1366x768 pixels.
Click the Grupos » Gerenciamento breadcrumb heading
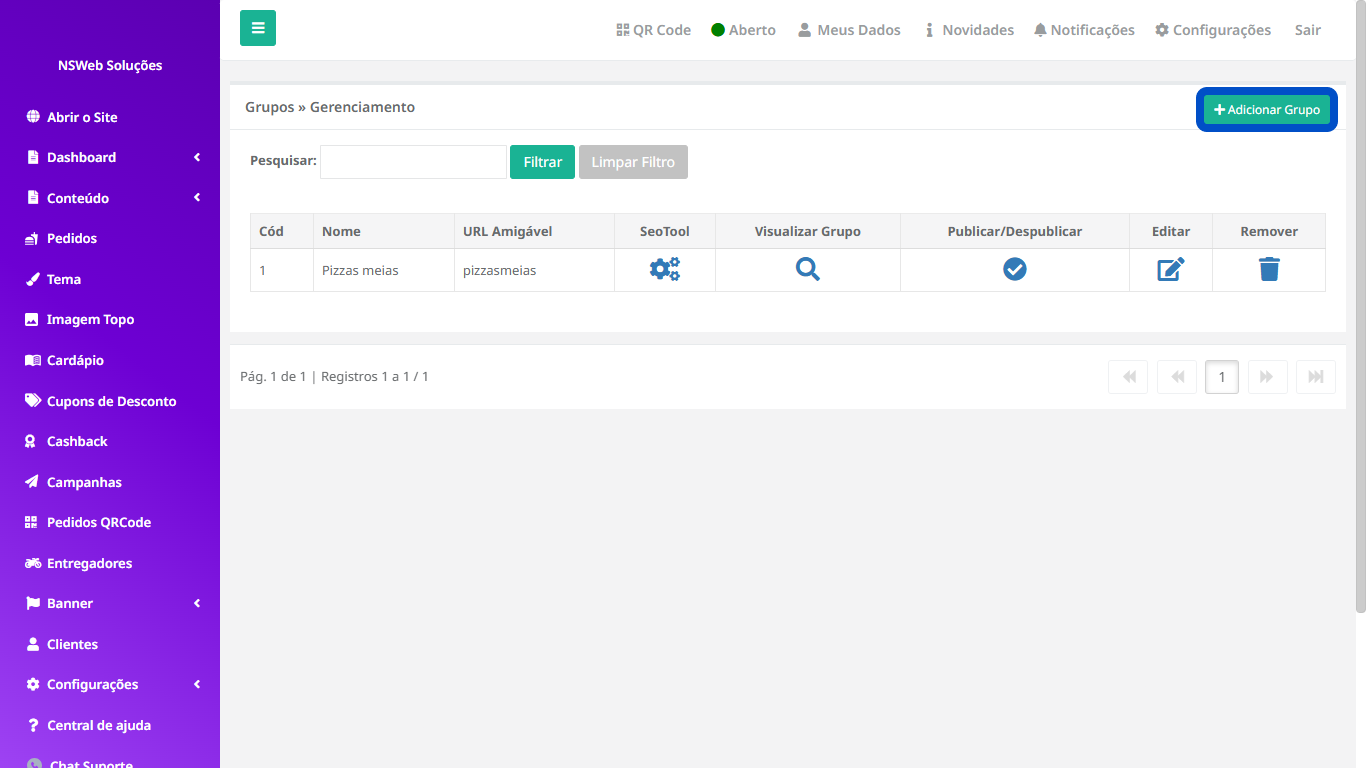pyautogui.click(x=330, y=107)
